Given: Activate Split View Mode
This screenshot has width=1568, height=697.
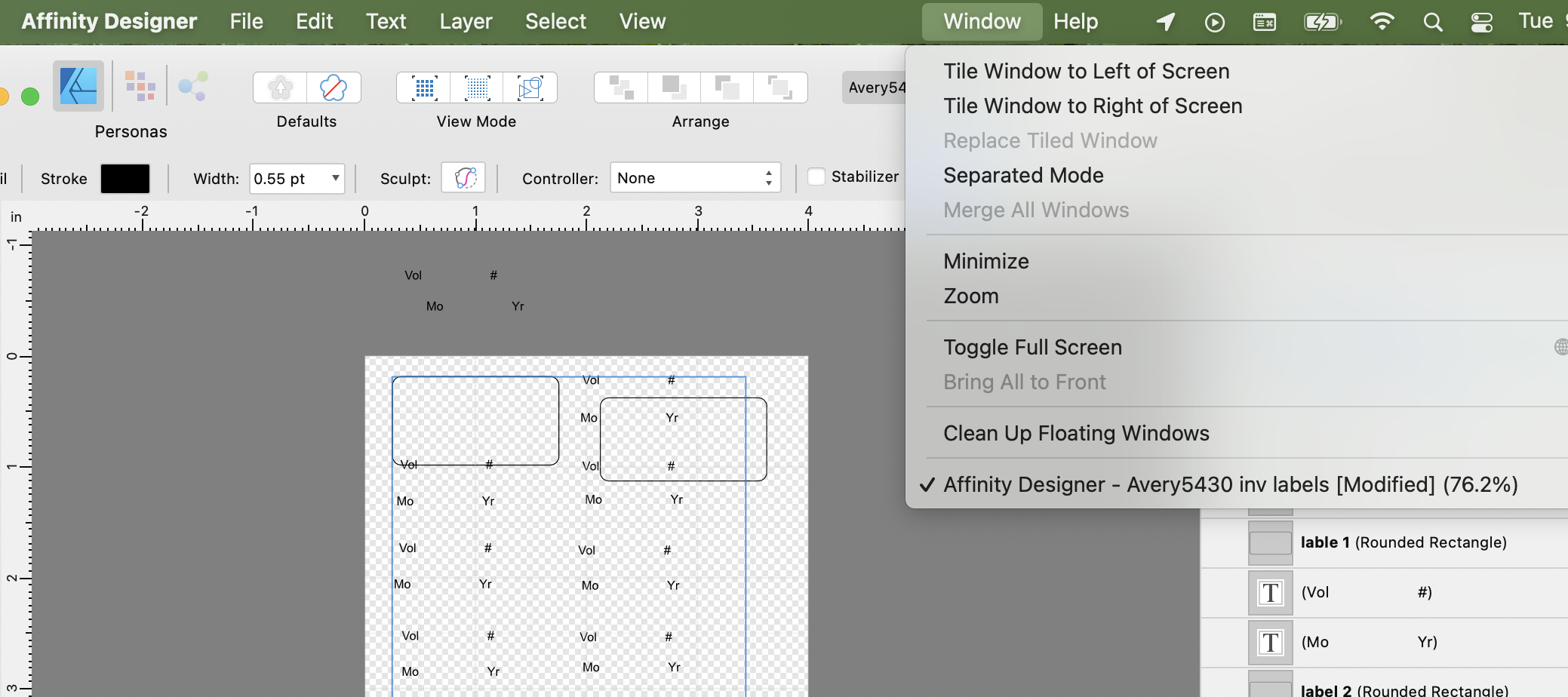Looking at the screenshot, I should pos(530,87).
